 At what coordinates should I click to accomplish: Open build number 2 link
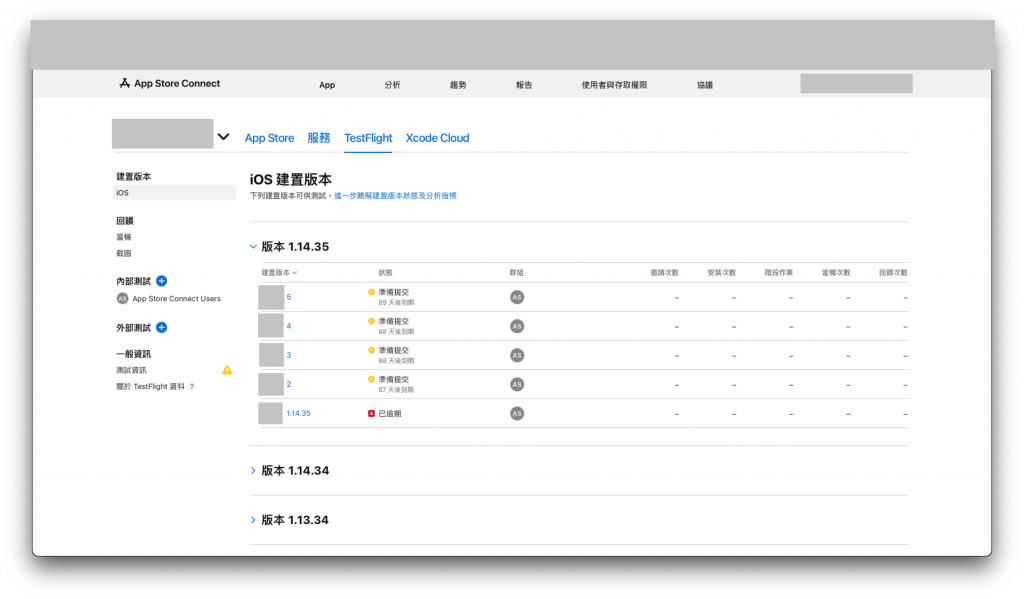point(289,384)
